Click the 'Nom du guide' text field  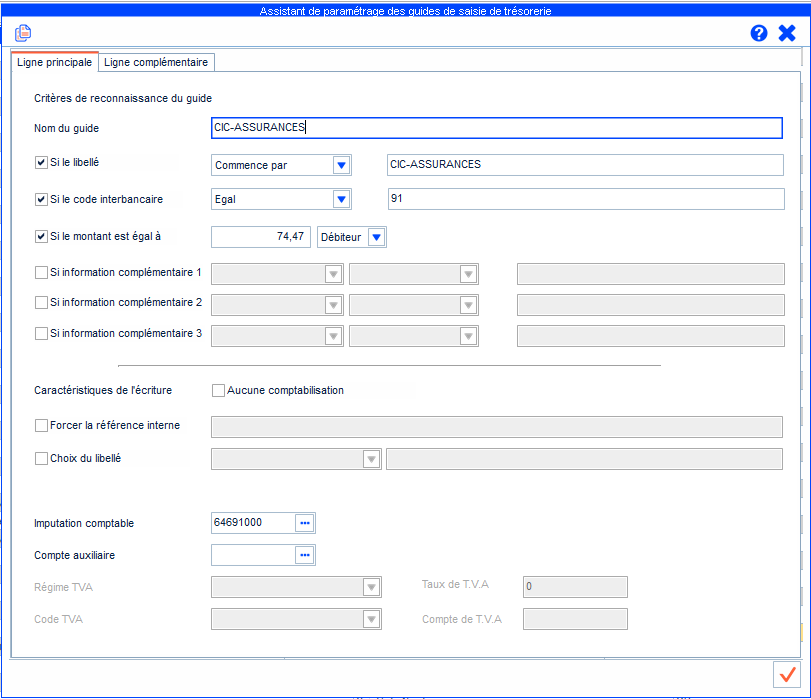(496, 127)
